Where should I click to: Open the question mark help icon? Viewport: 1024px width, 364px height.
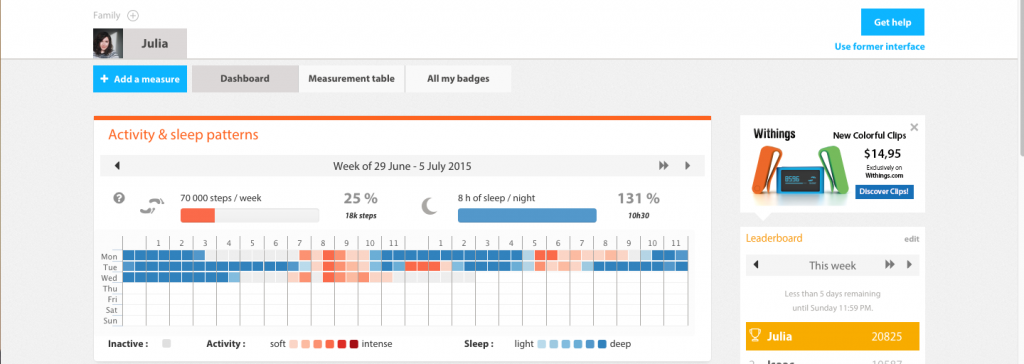(x=119, y=197)
